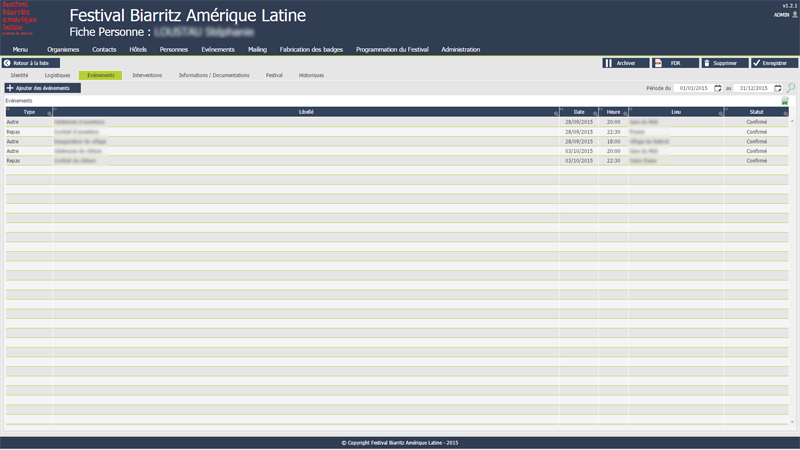
Task: Click the festival logo in the header
Action: (19, 18)
